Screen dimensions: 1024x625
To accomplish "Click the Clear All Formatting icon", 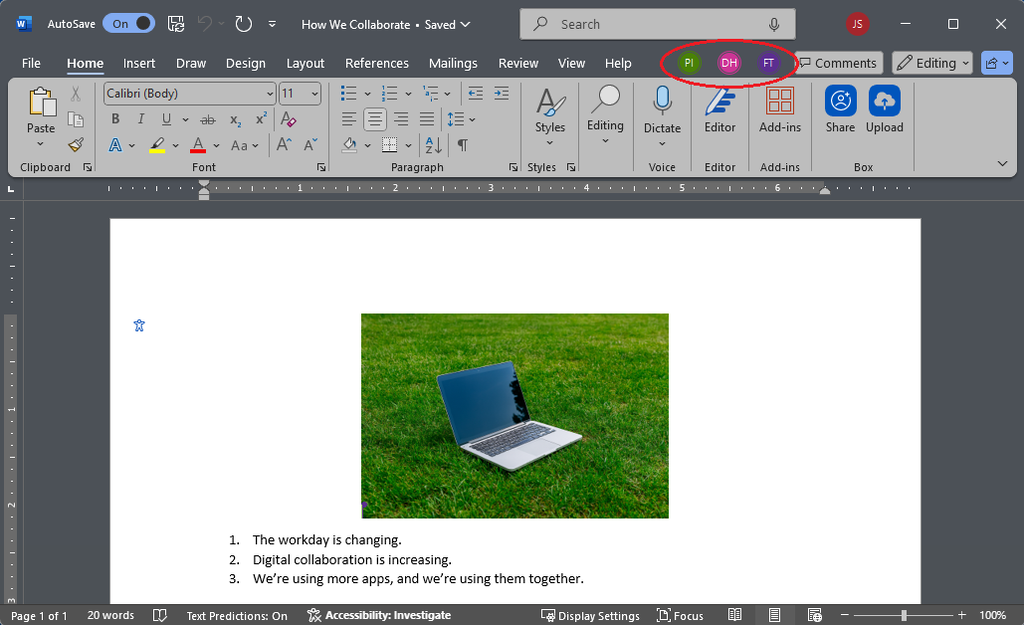I will click(288, 119).
